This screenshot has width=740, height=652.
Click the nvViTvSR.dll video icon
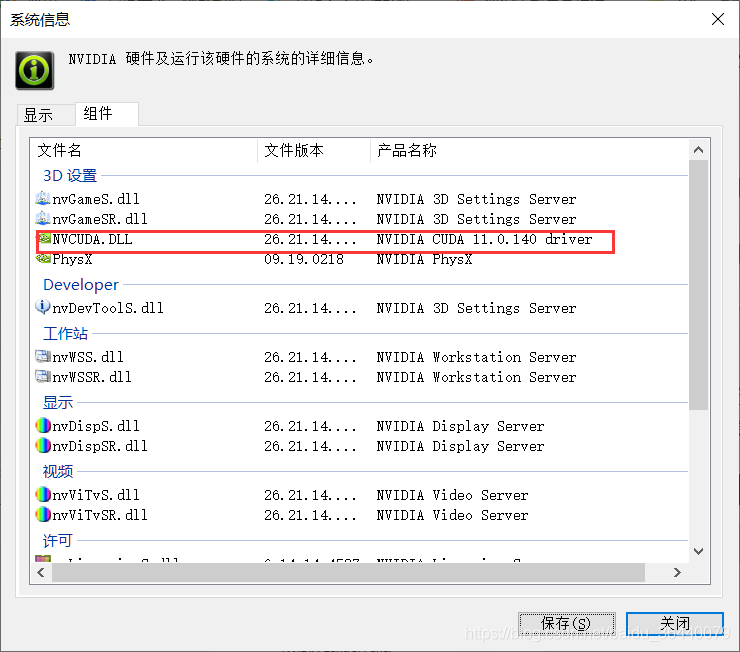pyautogui.click(x=43, y=514)
